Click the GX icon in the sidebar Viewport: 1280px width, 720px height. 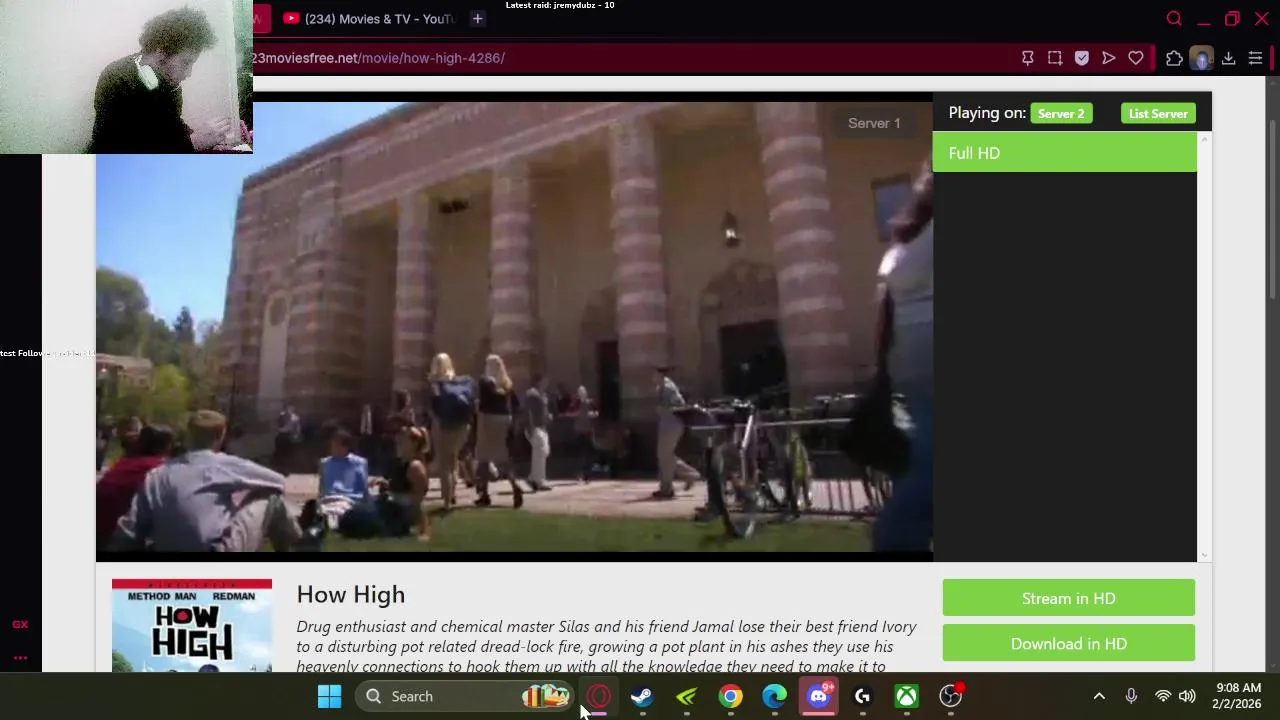click(20, 624)
